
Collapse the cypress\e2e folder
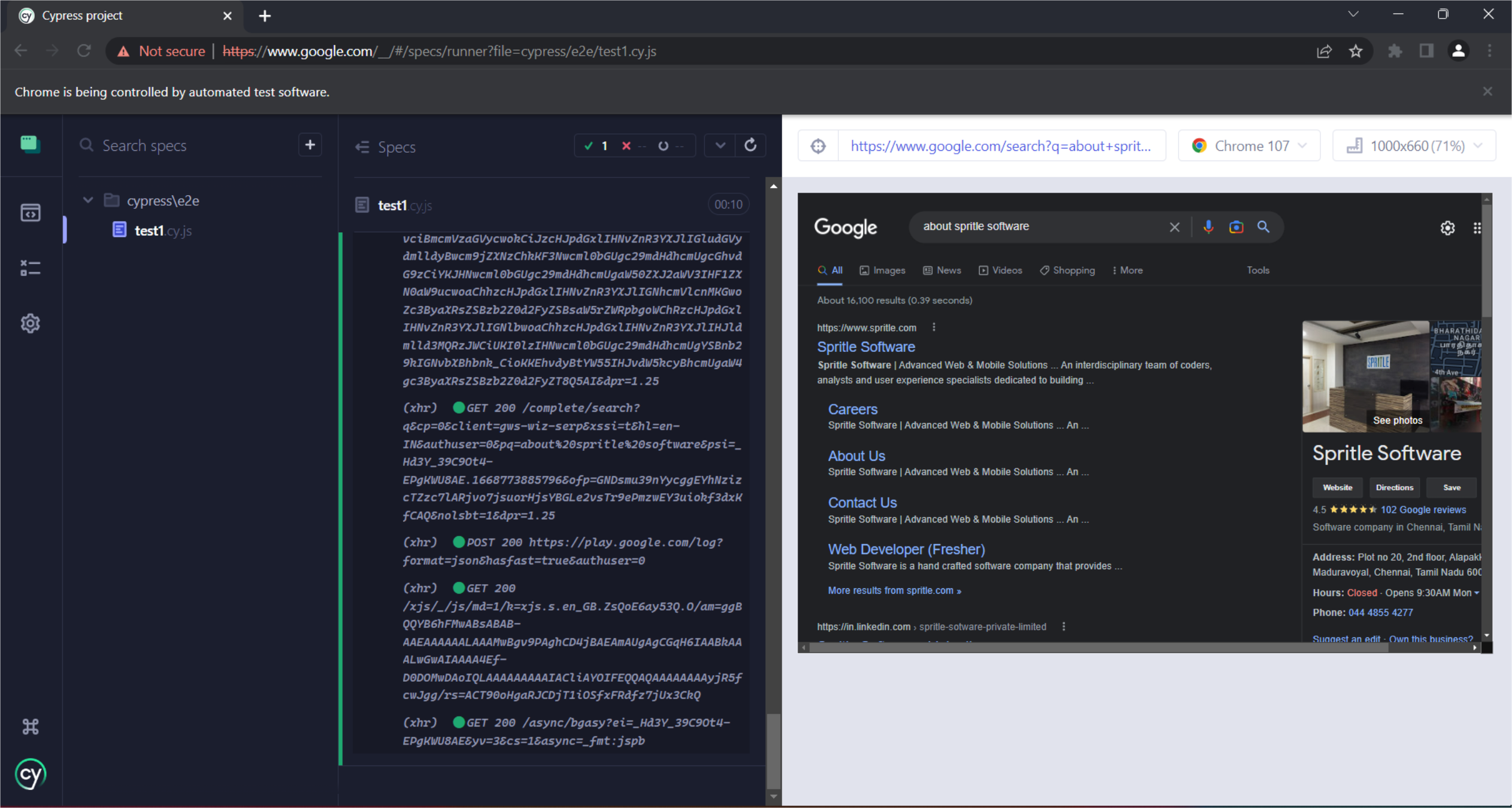[88, 200]
